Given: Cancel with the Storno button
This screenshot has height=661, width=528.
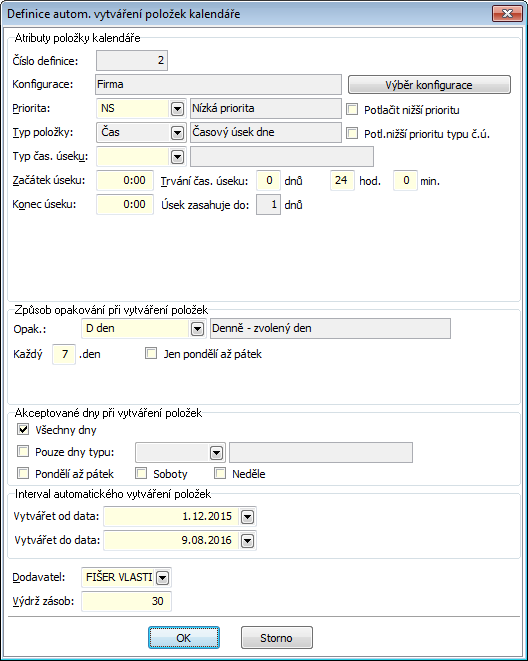Looking at the screenshot, I should click(276, 637).
